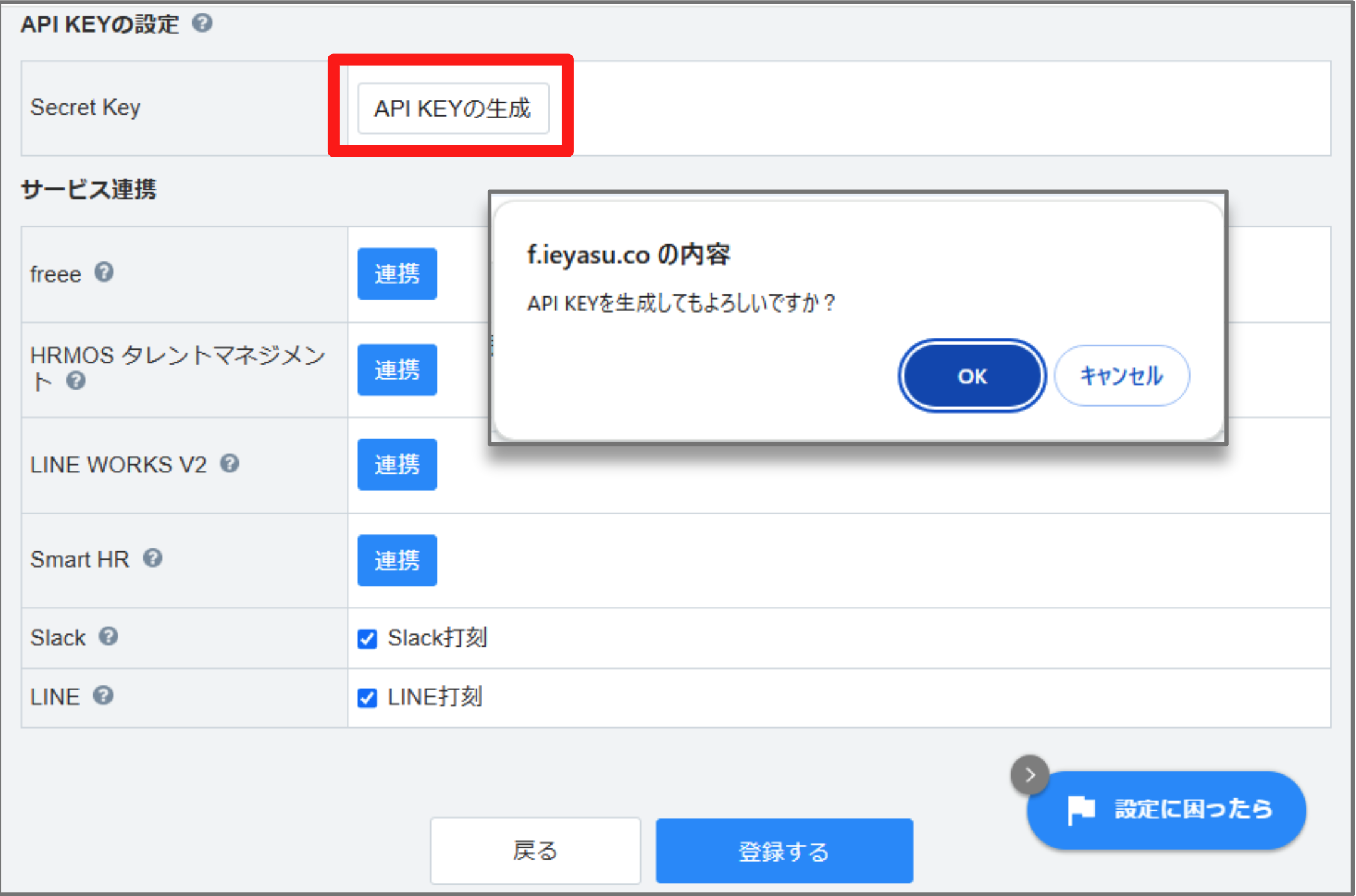Click 連携 button for freee

pos(397,274)
